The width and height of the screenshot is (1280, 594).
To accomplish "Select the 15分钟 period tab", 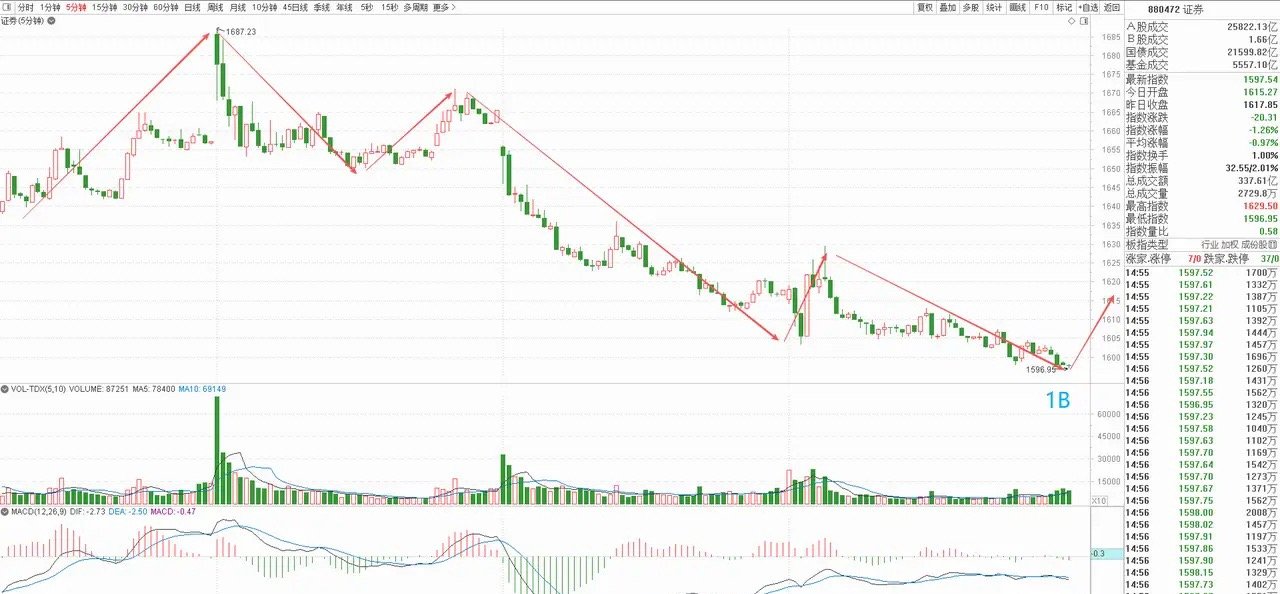I will click(x=105, y=7).
